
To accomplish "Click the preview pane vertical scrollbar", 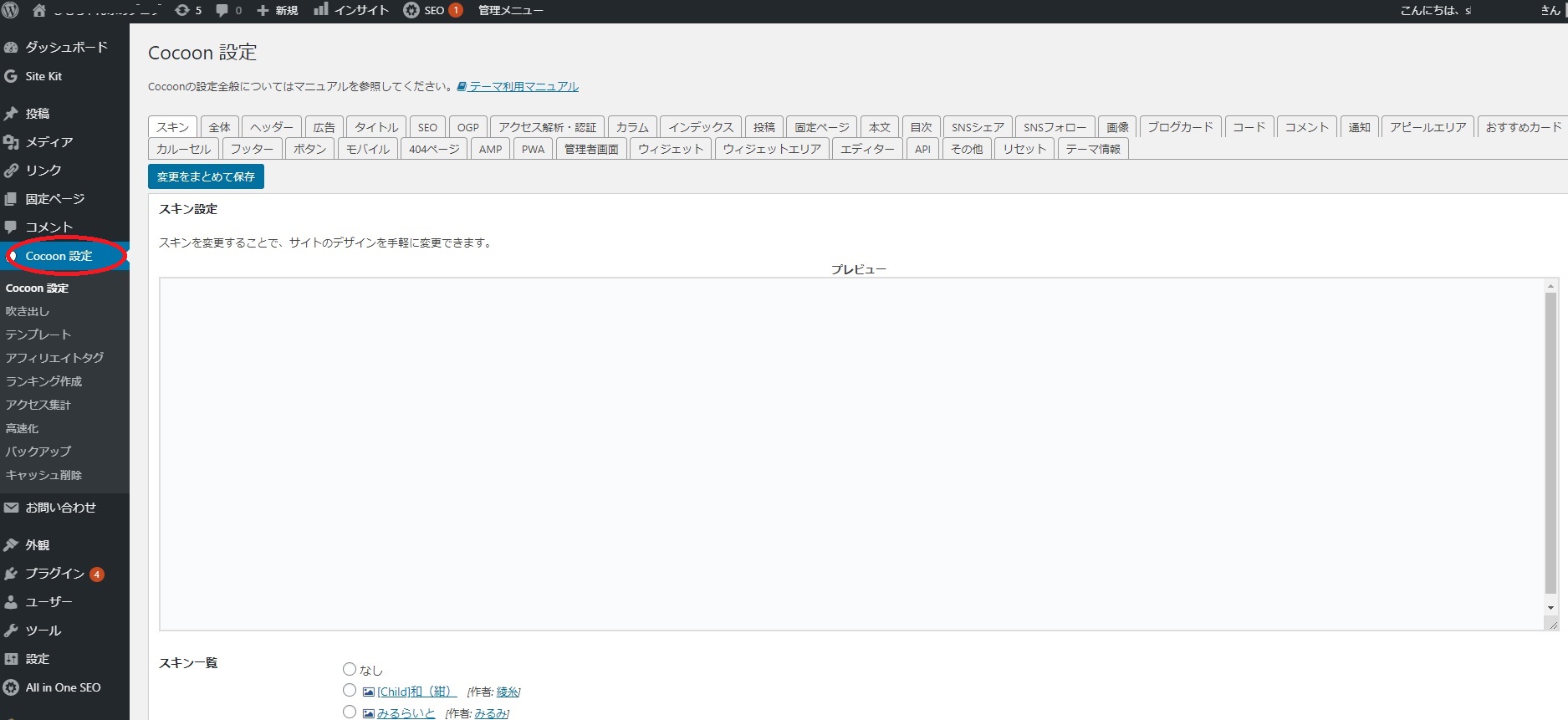I will tap(1550, 443).
